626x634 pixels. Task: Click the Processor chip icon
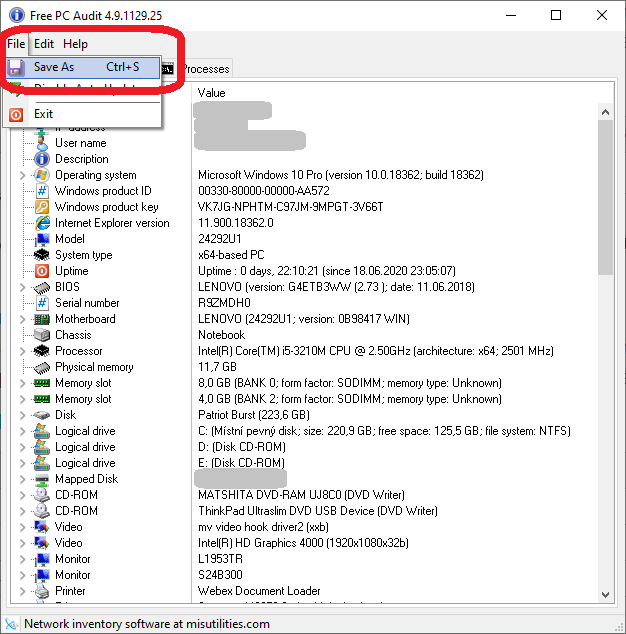42,351
